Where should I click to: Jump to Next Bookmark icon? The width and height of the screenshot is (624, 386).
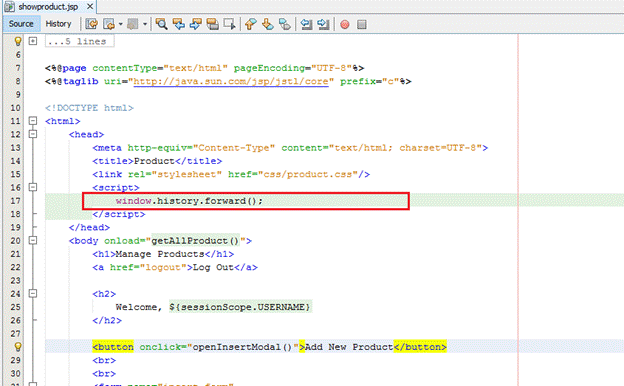coord(267,24)
